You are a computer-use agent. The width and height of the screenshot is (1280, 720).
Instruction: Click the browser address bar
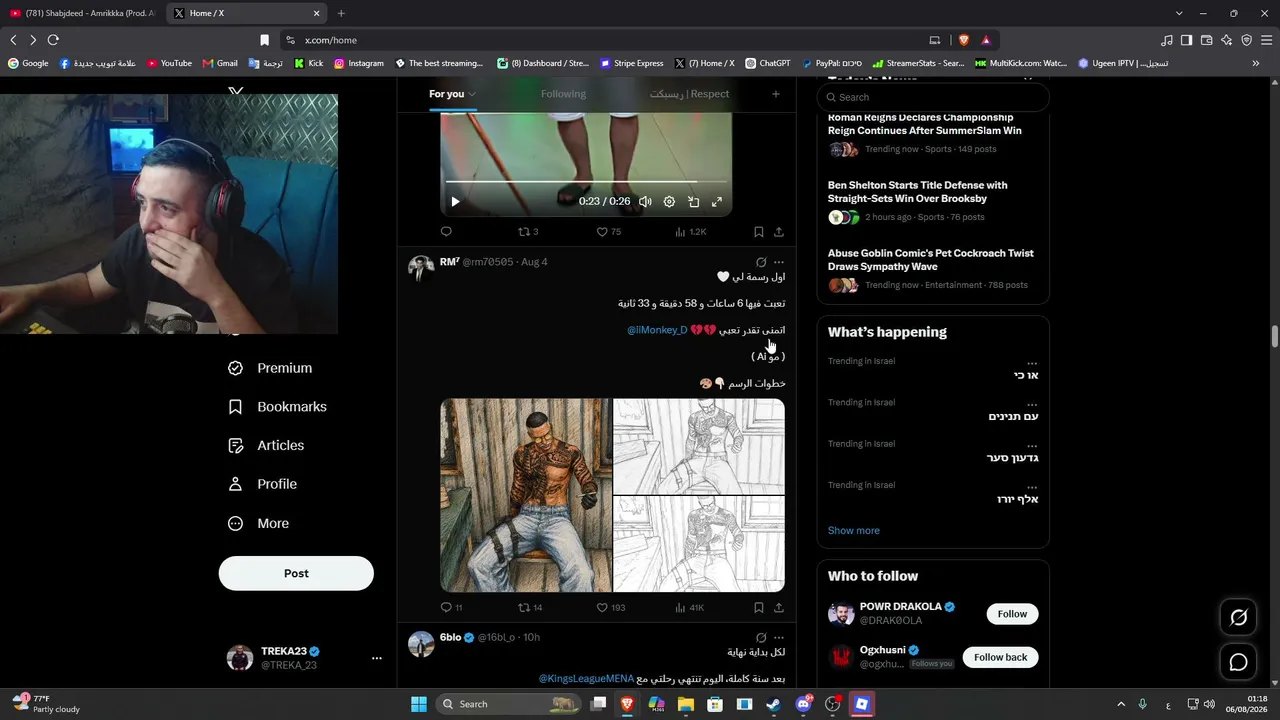610,40
